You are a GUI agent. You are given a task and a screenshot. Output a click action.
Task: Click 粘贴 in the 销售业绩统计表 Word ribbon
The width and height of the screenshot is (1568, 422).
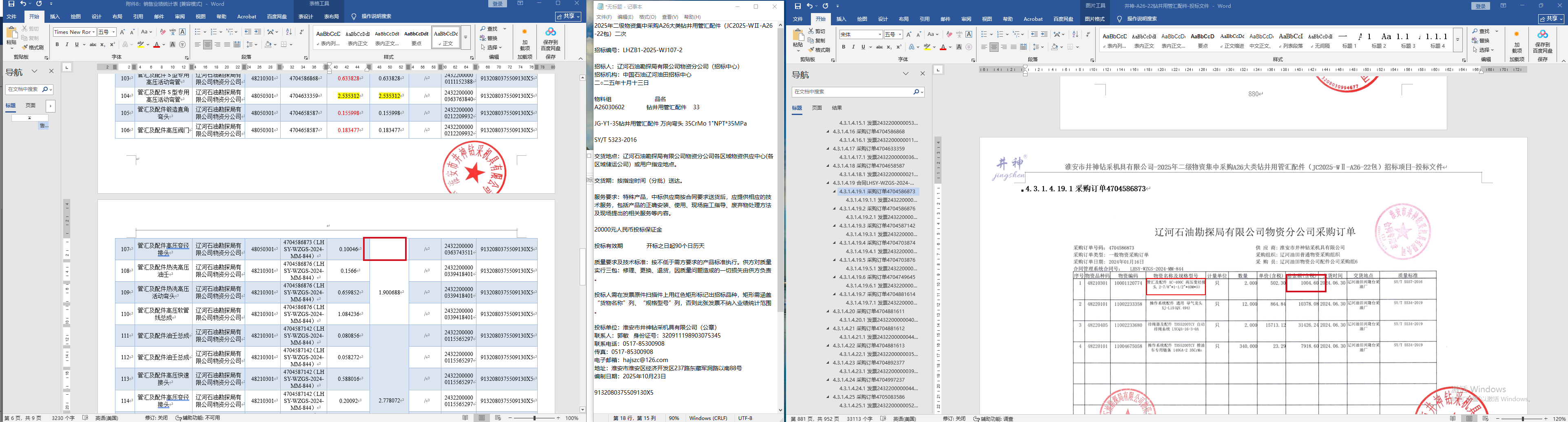click(11, 38)
